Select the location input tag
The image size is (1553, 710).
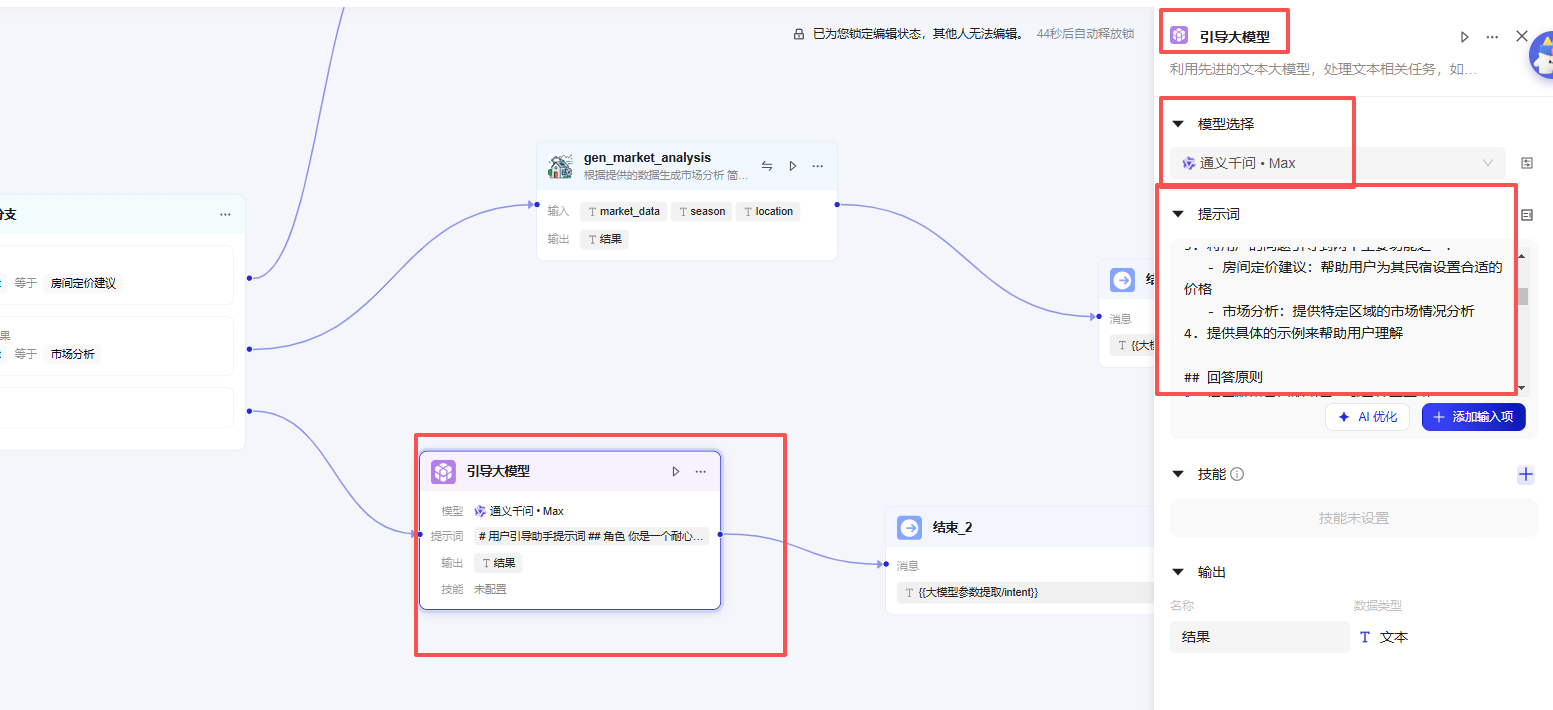point(768,211)
